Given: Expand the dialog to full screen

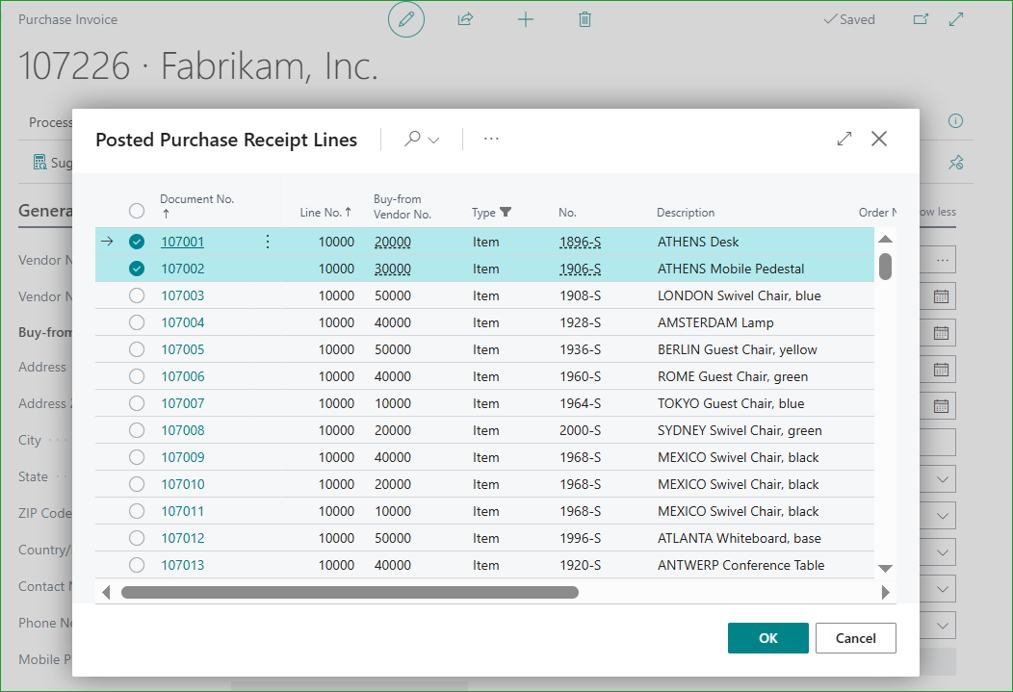Looking at the screenshot, I should tap(844, 139).
